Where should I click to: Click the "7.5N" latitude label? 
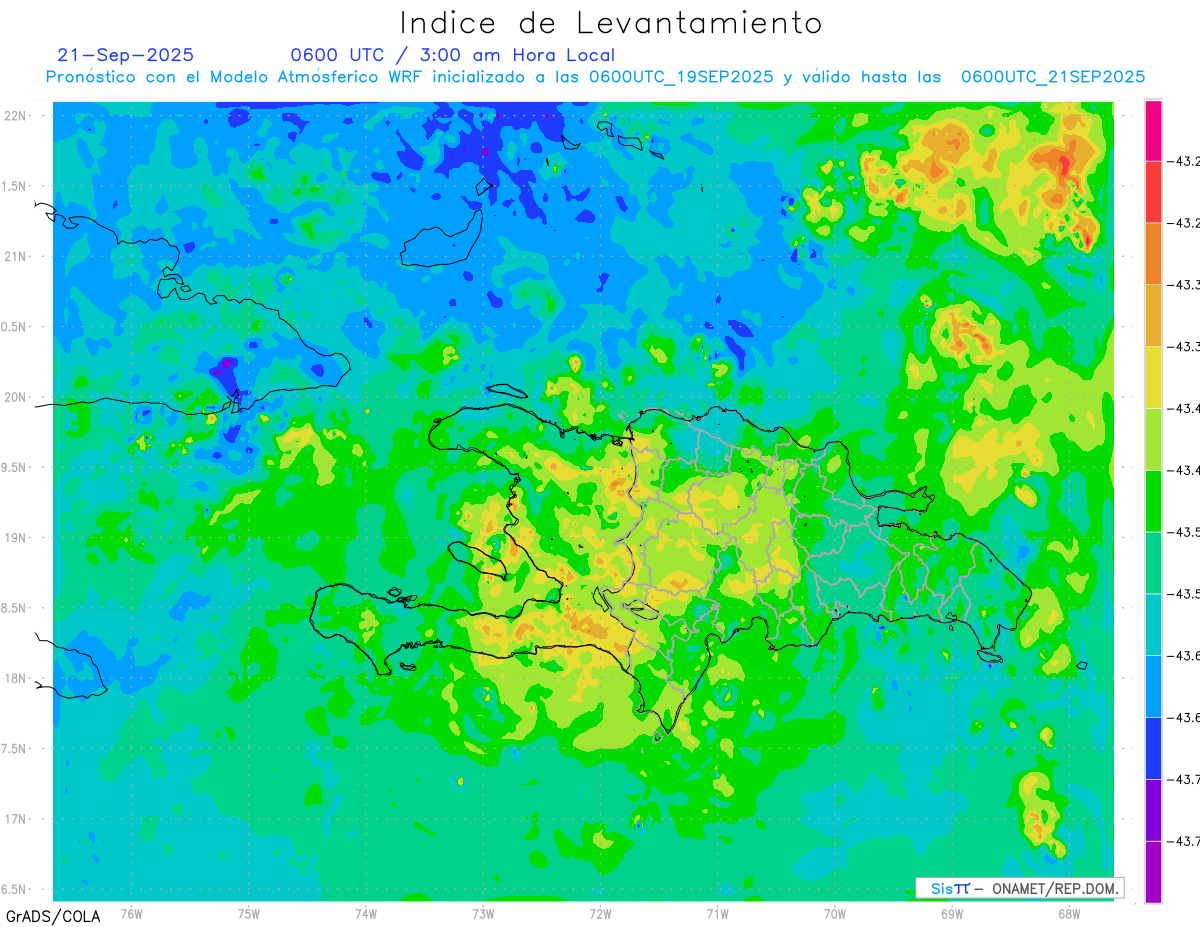pos(15,749)
